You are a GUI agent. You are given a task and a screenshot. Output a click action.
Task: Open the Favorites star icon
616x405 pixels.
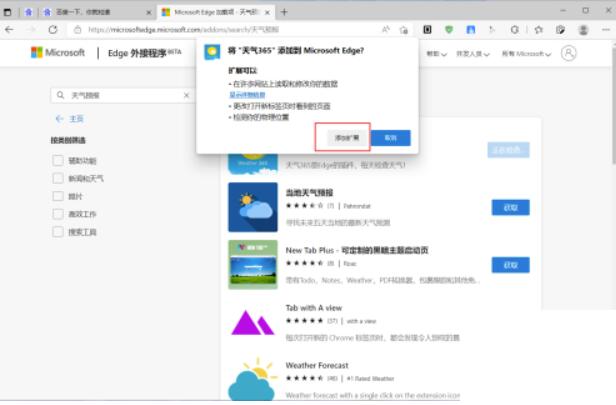pyautogui.click(x=539, y=29)
